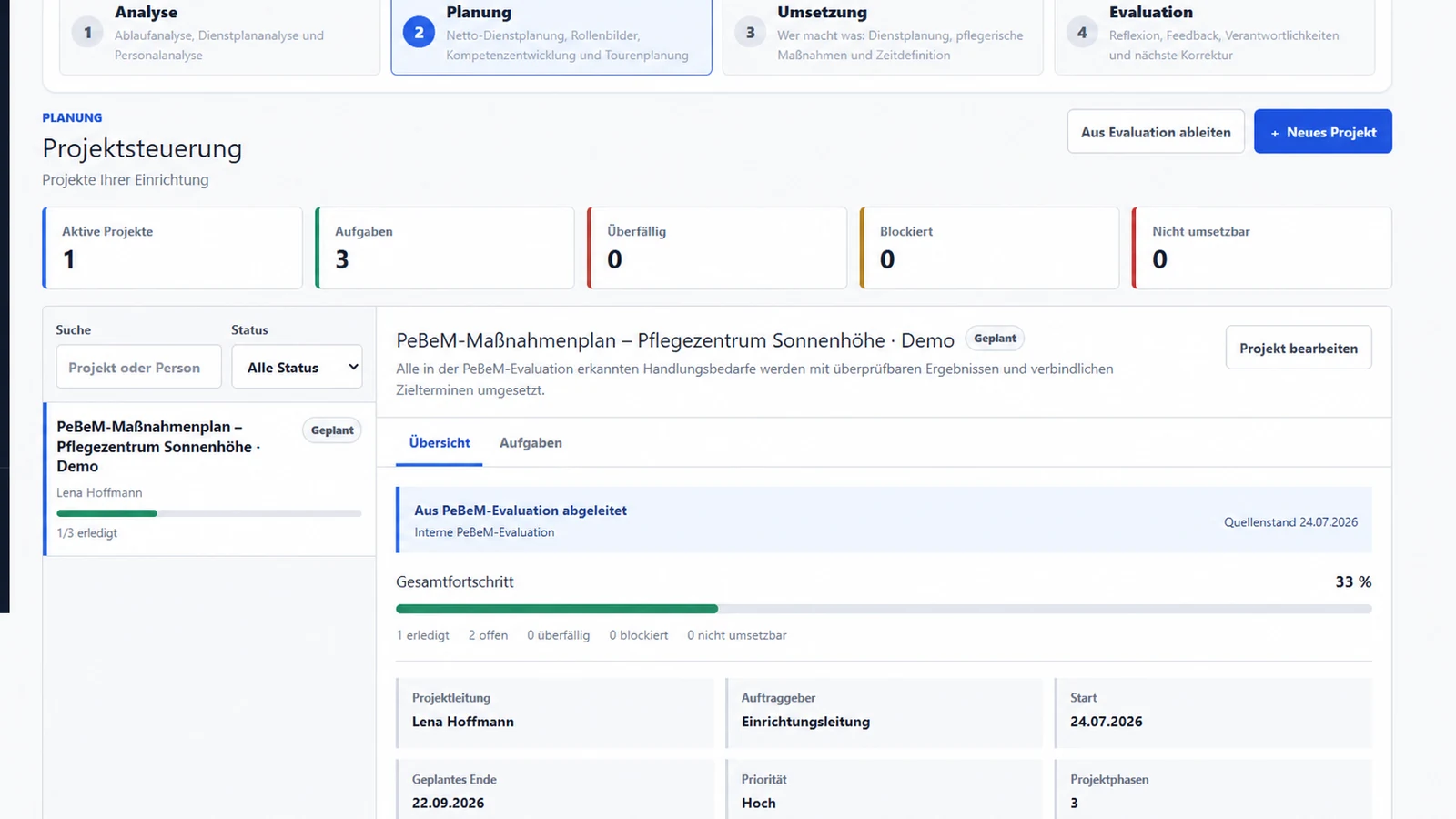Create a new project with Neues Projekt

click(1322, 132)
